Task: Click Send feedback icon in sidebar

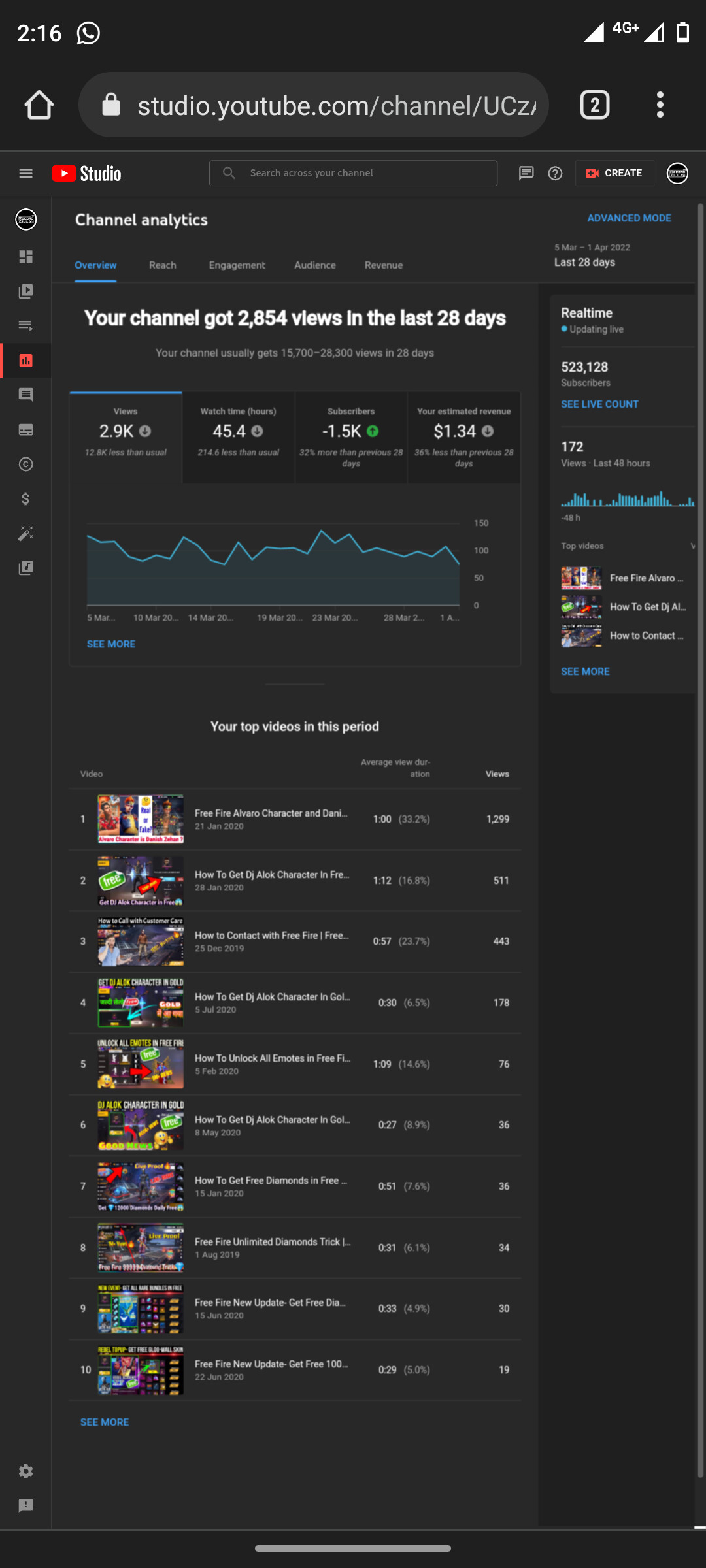Action: point(25,1505)
